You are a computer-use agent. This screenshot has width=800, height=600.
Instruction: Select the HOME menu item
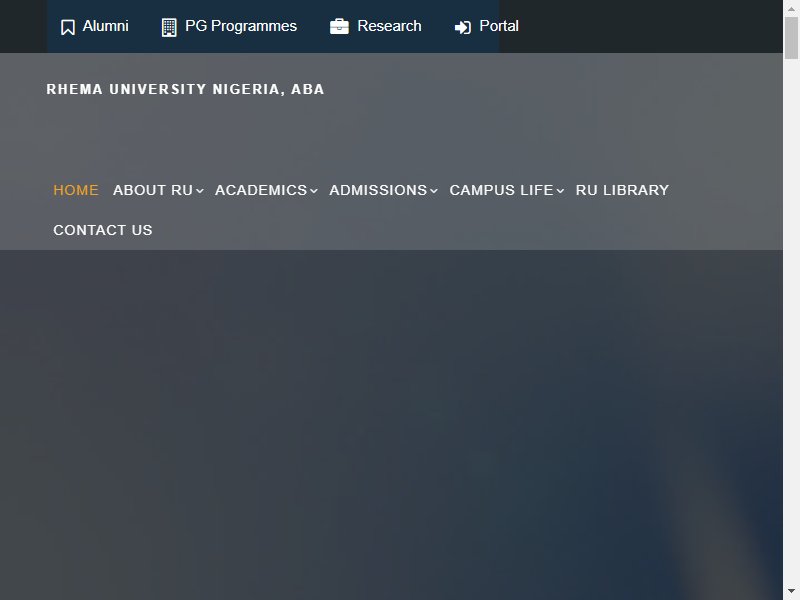76,190
